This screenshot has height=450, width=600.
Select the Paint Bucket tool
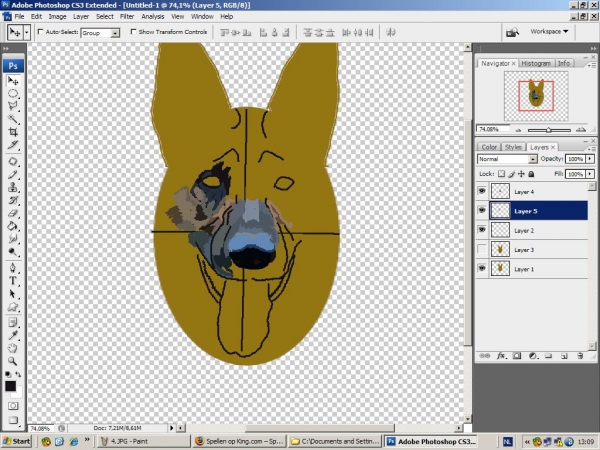pos(13,226)
